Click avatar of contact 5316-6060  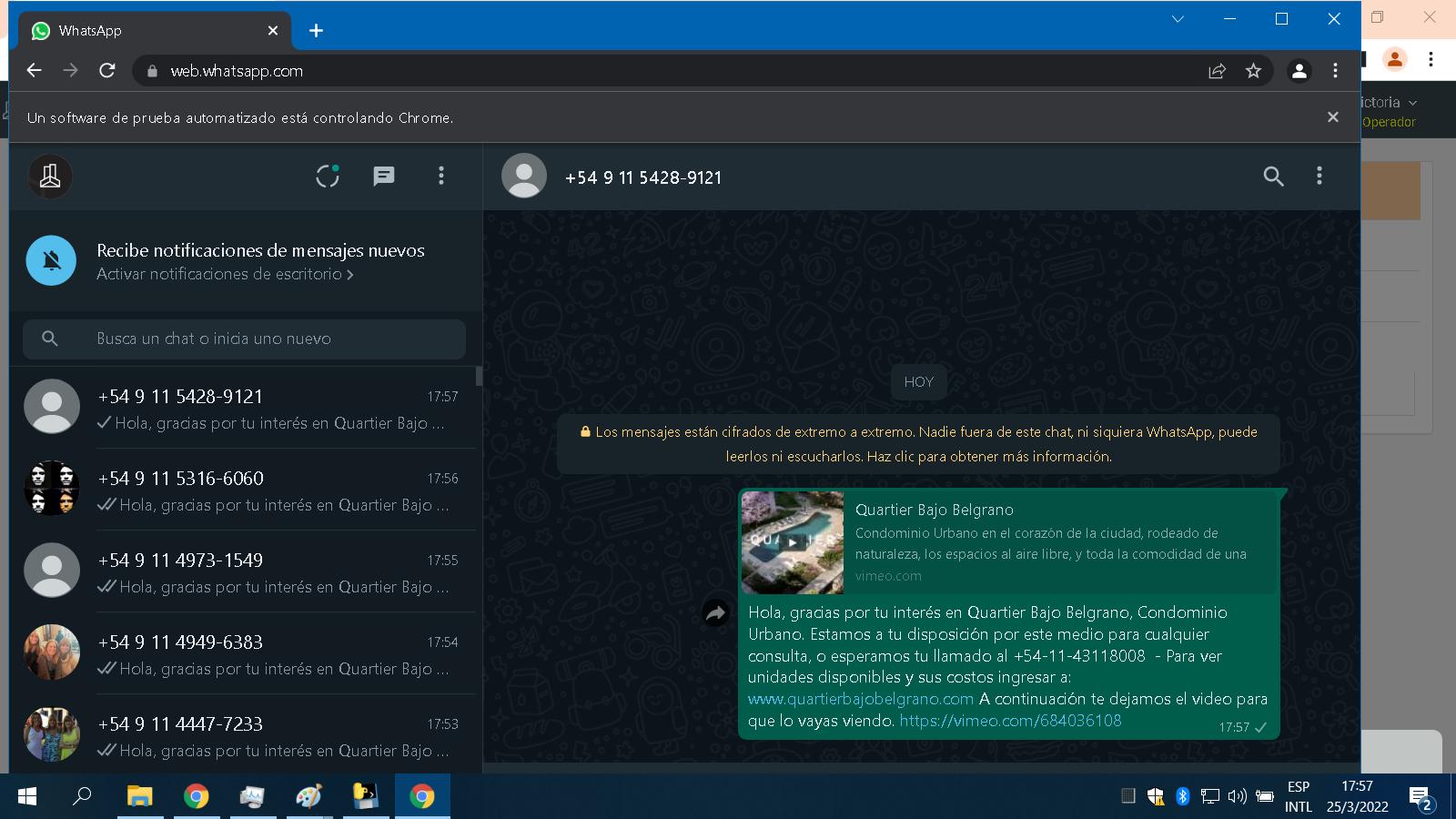pyautogui.click(x=52, y=489)
